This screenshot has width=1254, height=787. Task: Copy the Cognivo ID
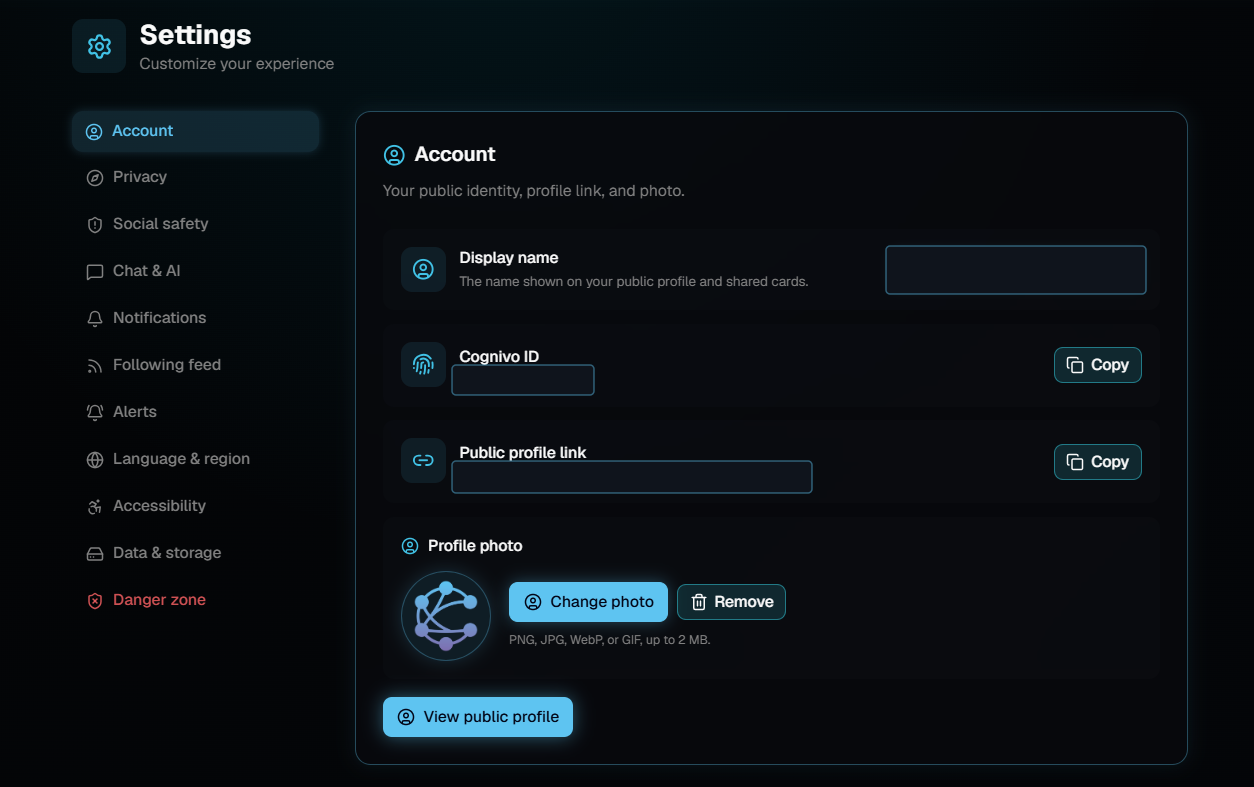click(1098, 365)
